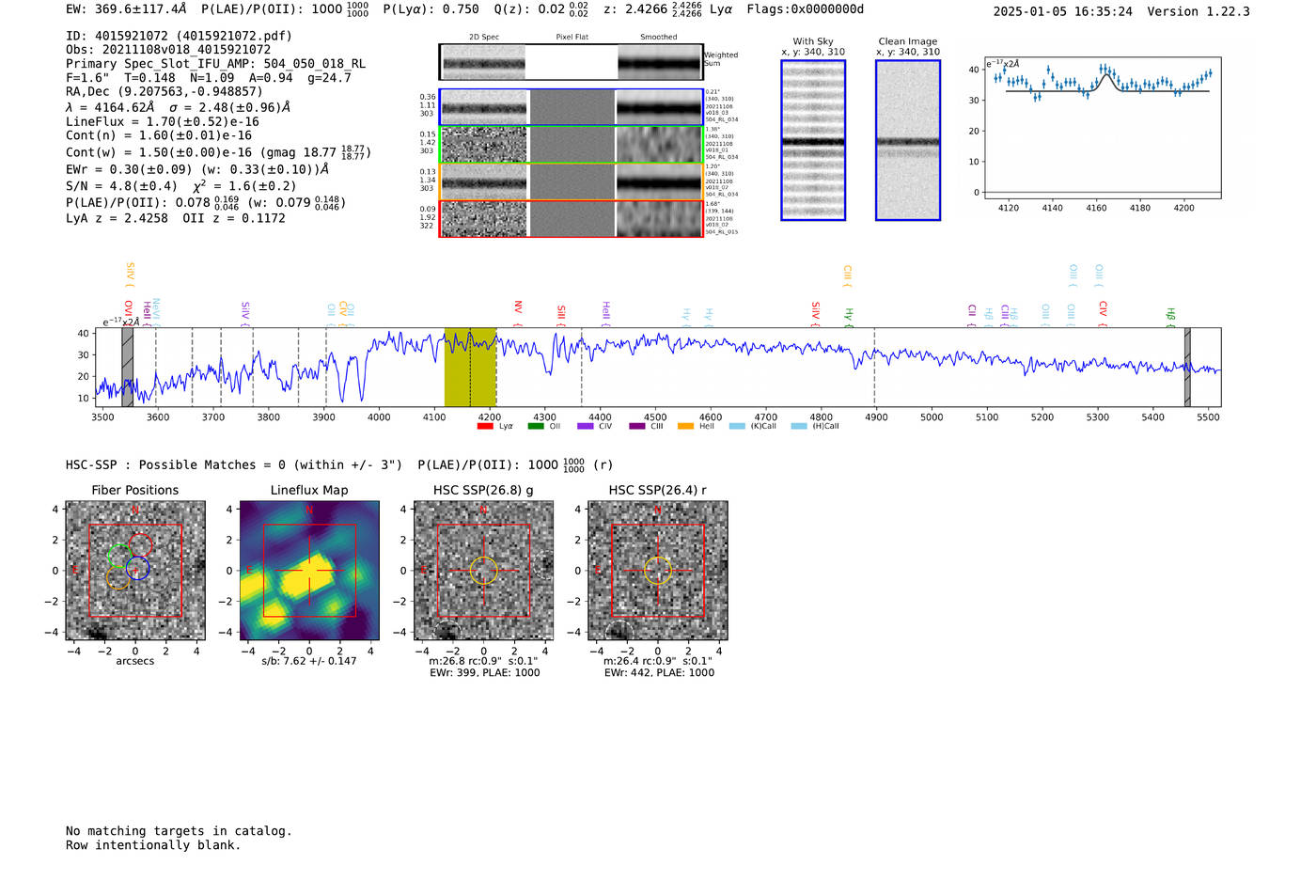Screen dimensions: 1316x896
Task: Click the green OII legend swatch
Action: [536, 427]
